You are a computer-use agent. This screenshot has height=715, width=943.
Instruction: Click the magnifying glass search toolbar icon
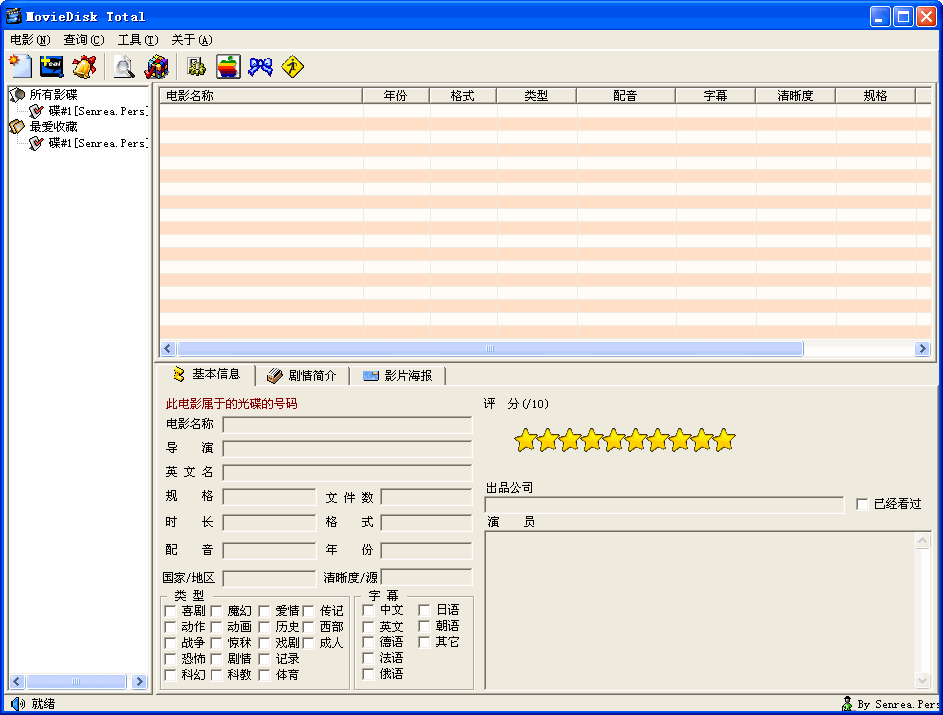[124, 66]
